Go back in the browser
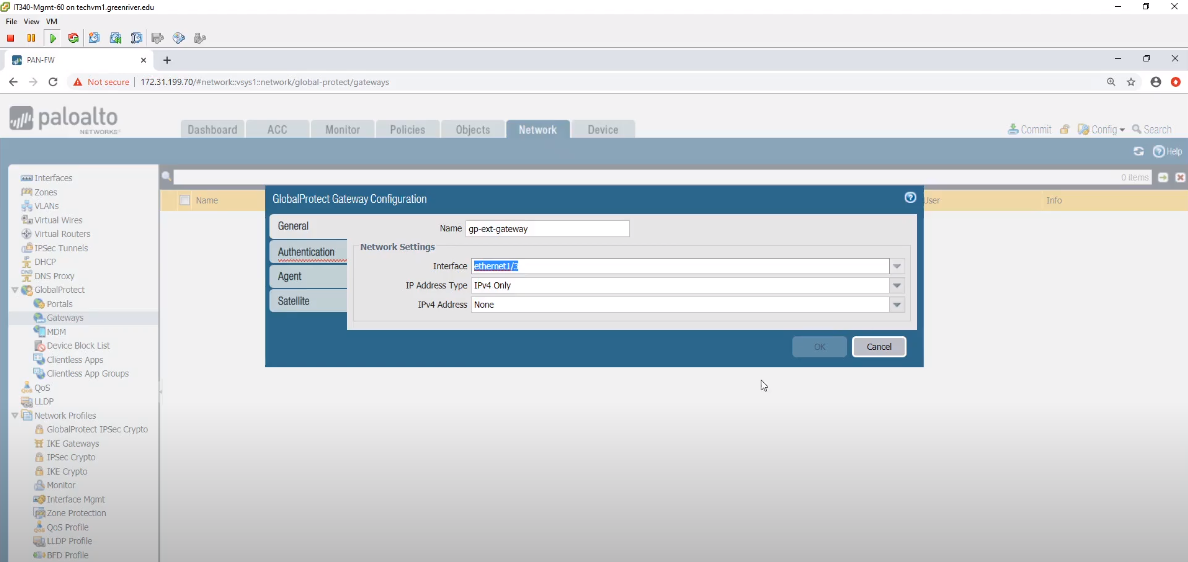The image size is (1188, 562). pos(13,82)
